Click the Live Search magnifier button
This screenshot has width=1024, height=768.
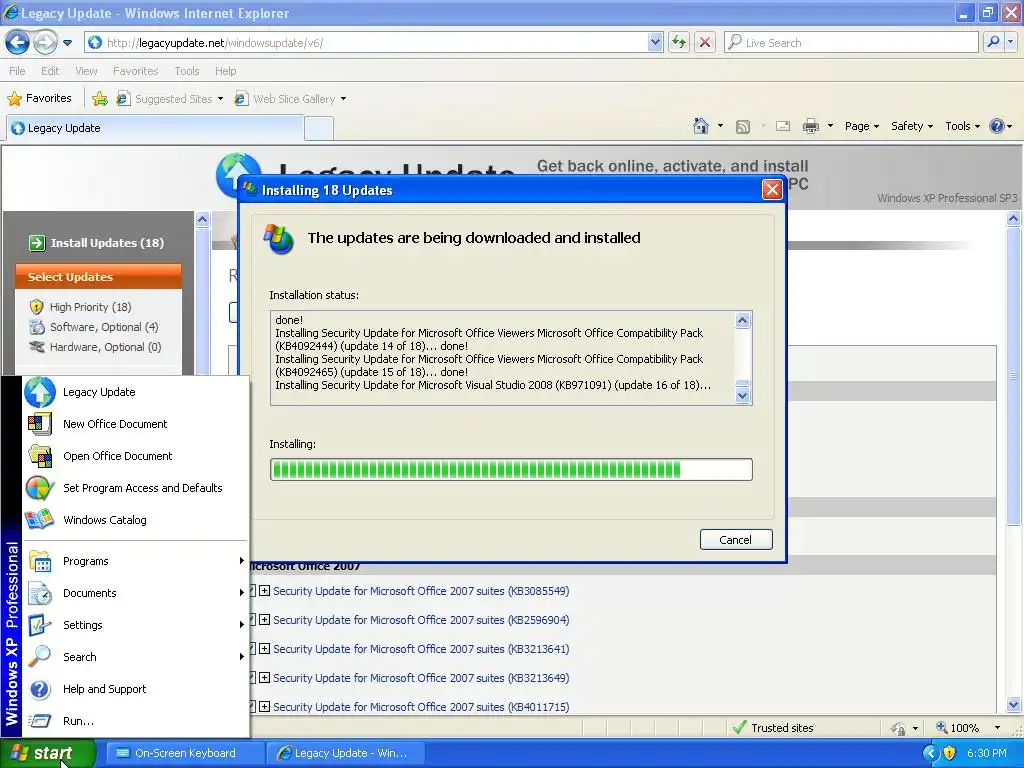pos(993,42)
